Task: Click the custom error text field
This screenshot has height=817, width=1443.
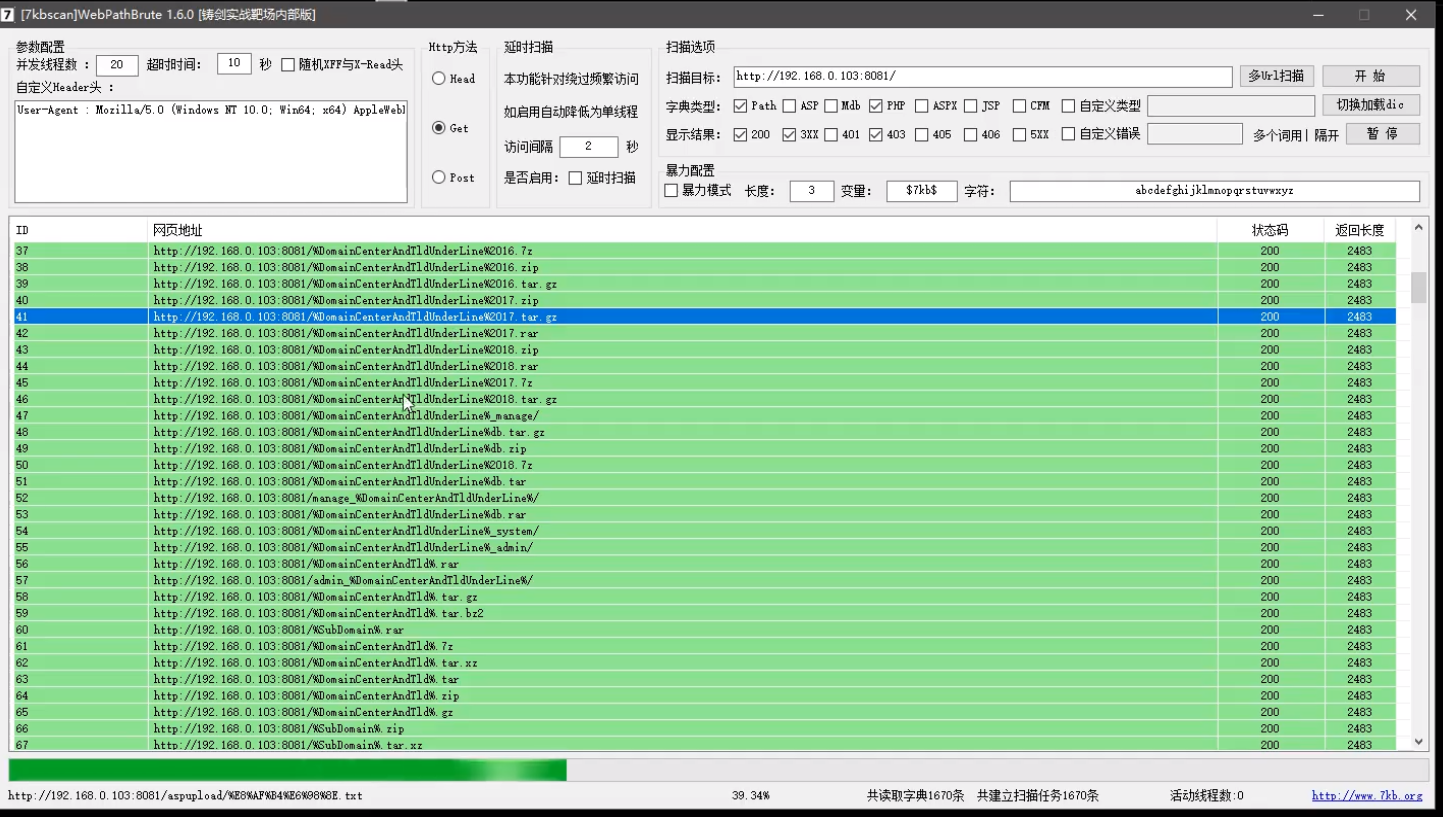Action: pyautogui.click(x=1195, y=134)
